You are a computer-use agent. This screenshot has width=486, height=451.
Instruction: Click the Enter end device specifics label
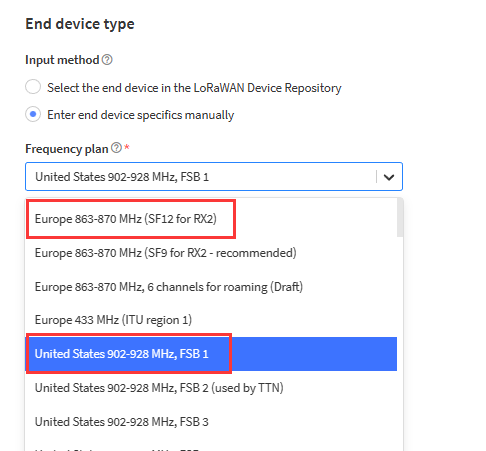[140, 115]
